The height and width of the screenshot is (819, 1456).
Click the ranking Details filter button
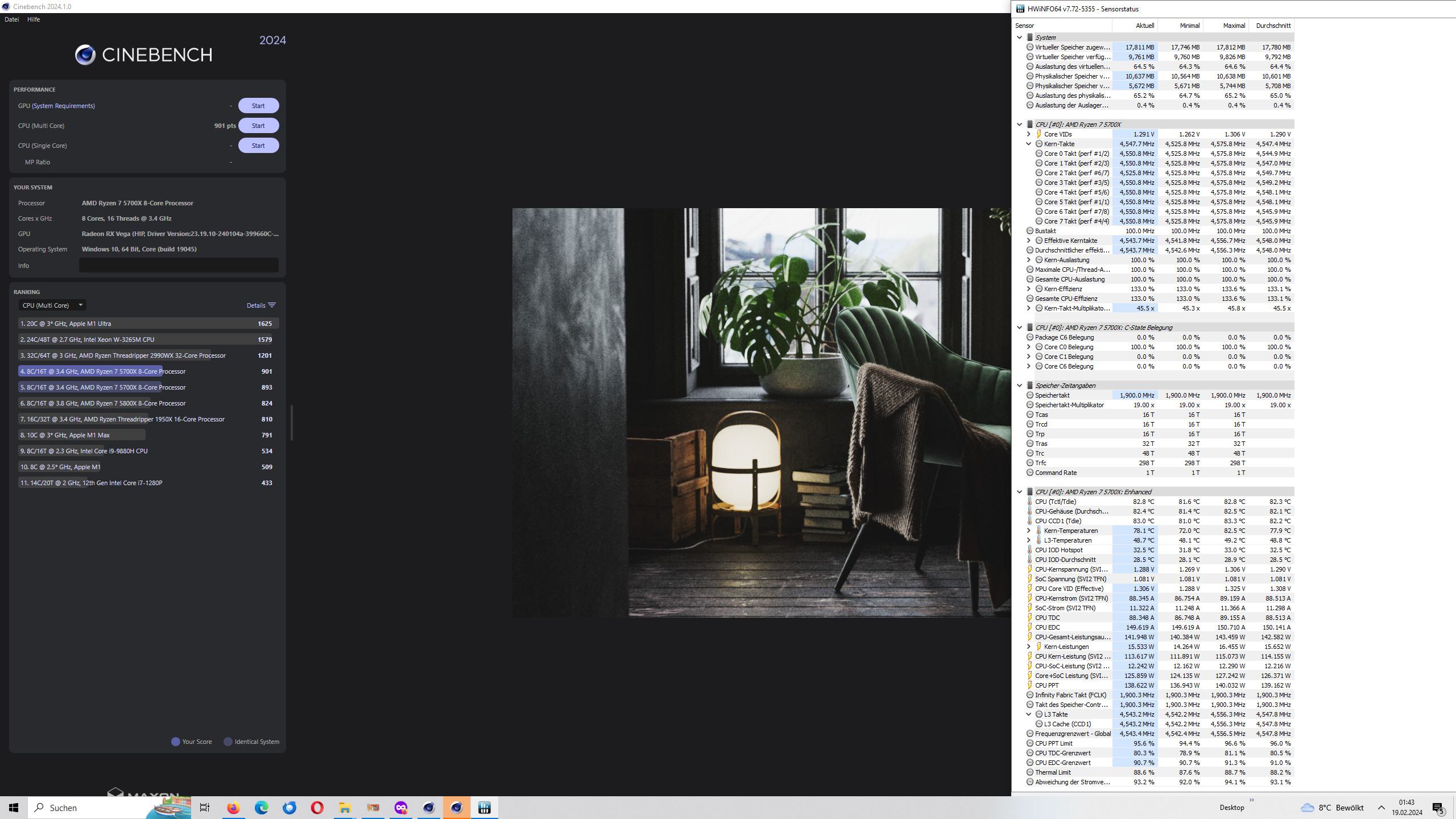261,305
